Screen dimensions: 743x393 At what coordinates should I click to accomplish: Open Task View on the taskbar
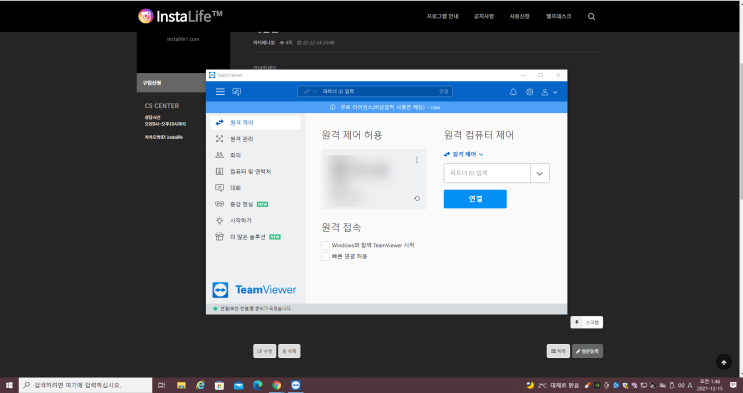162,385
